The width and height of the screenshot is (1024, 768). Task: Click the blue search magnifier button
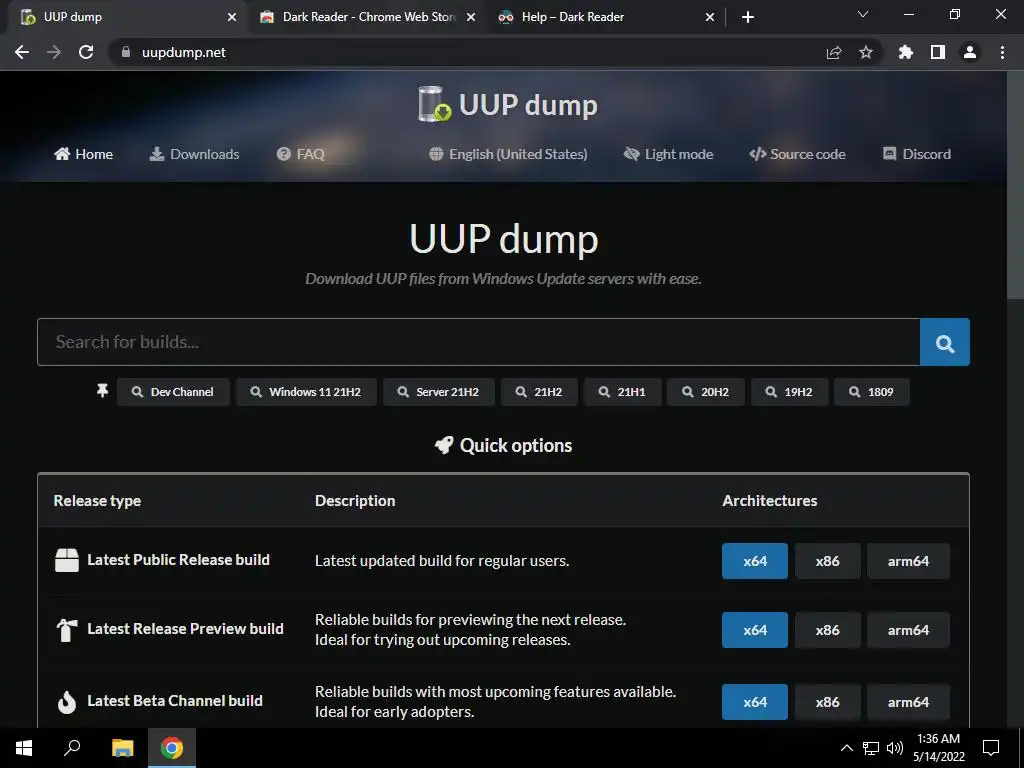944,342
